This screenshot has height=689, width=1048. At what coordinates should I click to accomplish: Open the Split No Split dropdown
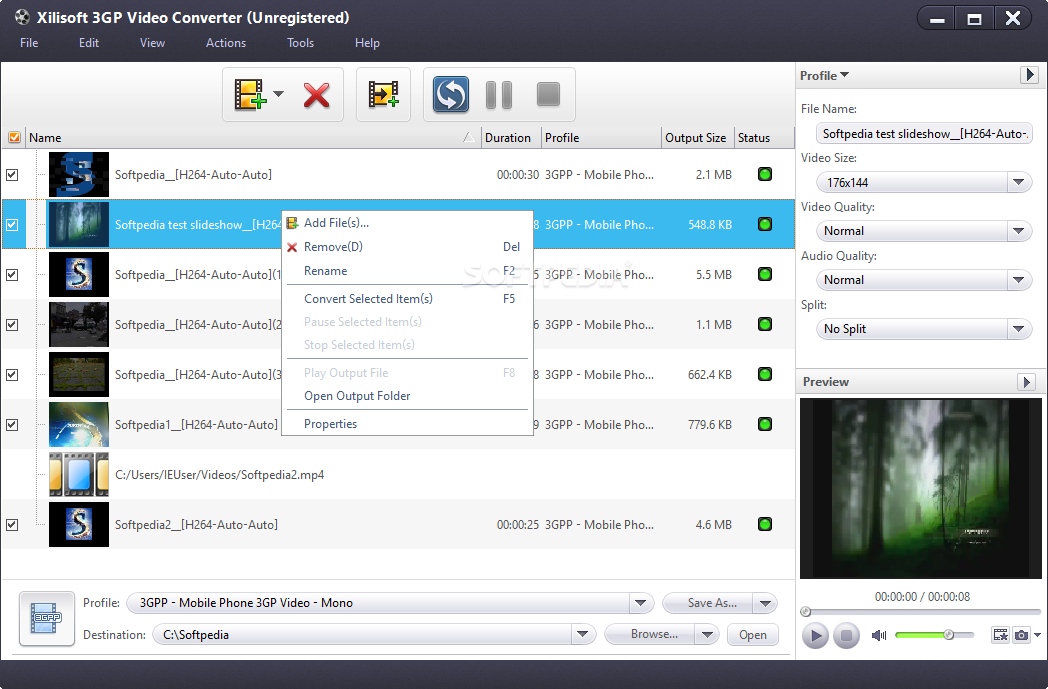click(x=1018, y=329)
